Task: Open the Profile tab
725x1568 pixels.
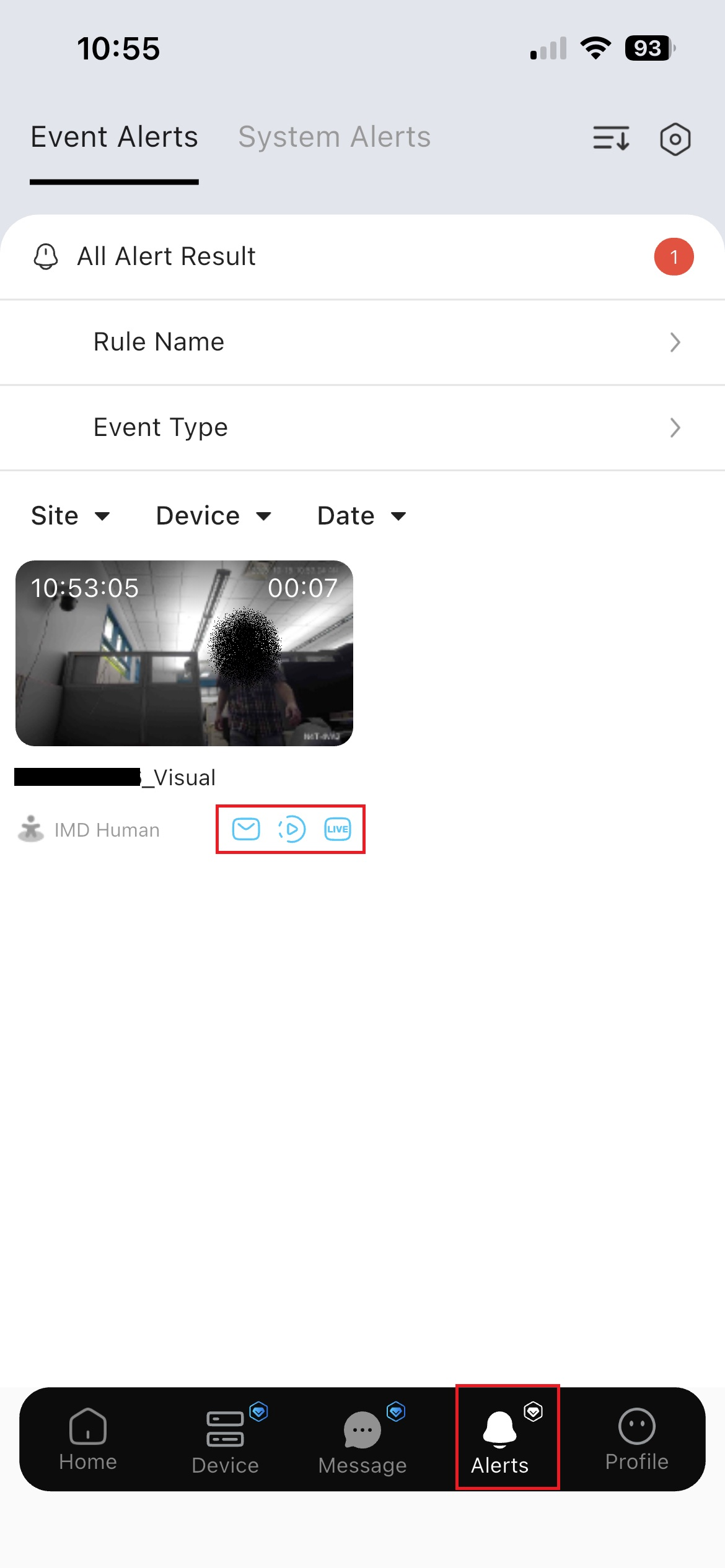Action: [636, 1439]
